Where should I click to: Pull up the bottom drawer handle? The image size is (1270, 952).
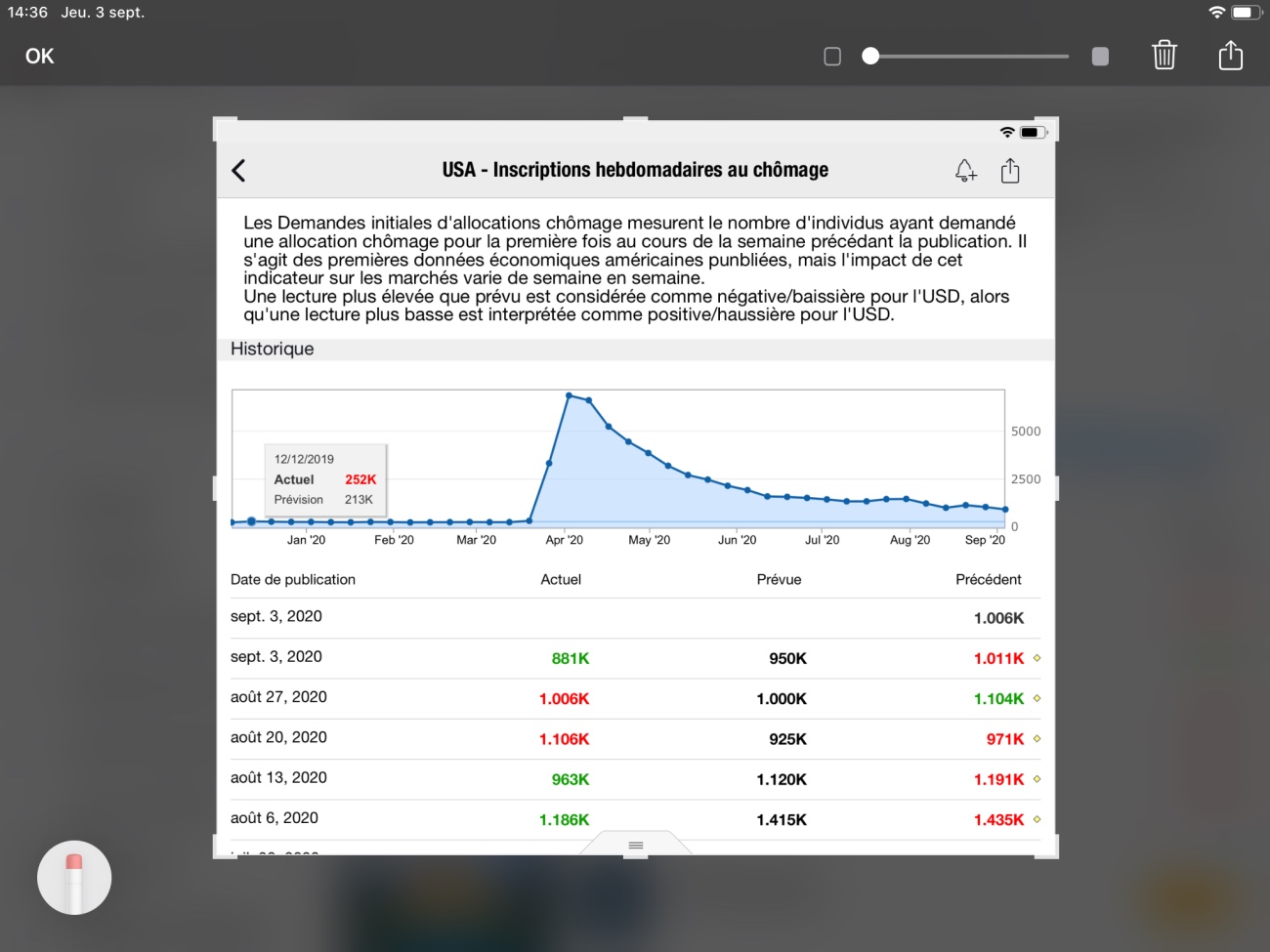pyautogui.click(x=636, y=845)
